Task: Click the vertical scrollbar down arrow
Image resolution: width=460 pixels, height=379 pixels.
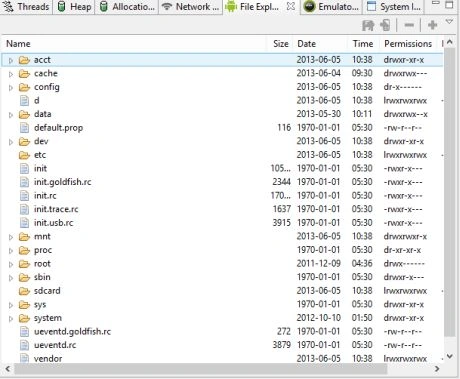Action: click(449, 356)
